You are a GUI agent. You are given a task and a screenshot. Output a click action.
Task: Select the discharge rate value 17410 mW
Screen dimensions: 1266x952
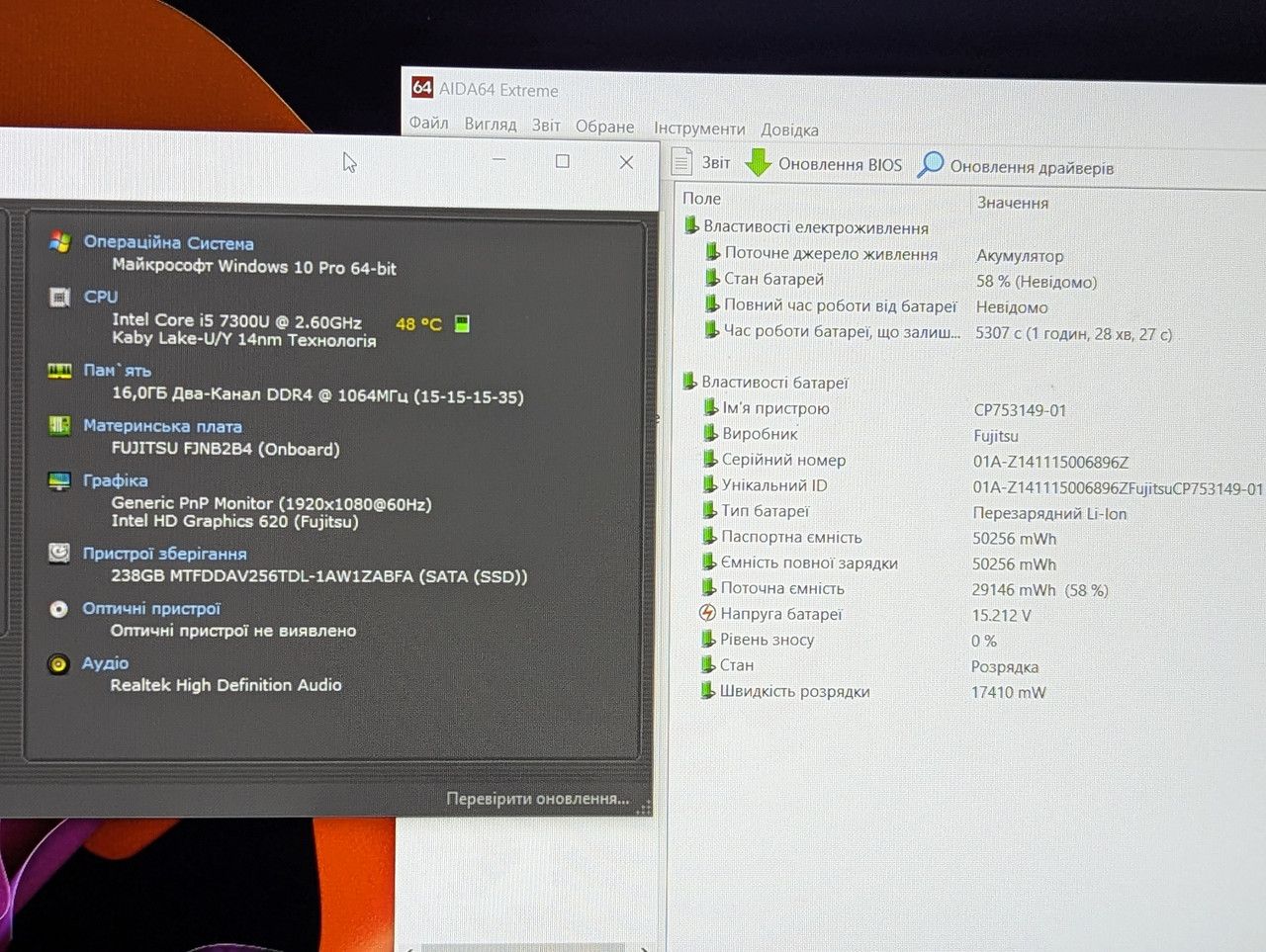[1008, 692]
